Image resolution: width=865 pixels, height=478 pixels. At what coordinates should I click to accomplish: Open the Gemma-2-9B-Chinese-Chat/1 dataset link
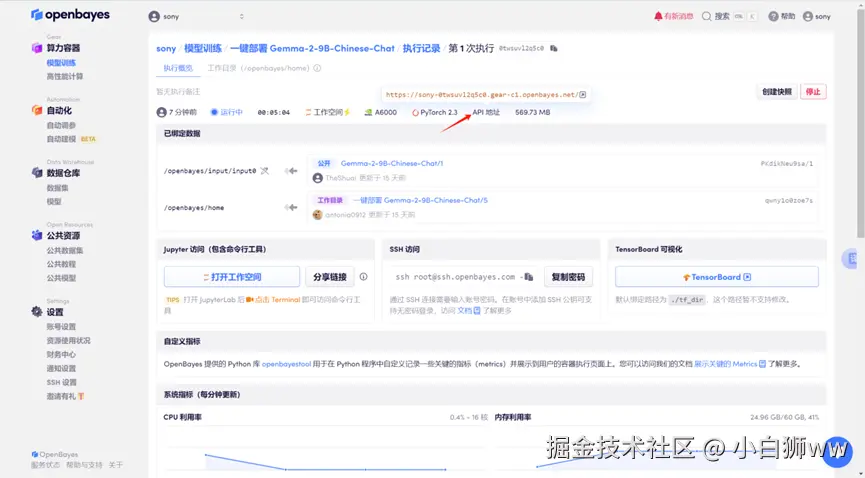392,163
